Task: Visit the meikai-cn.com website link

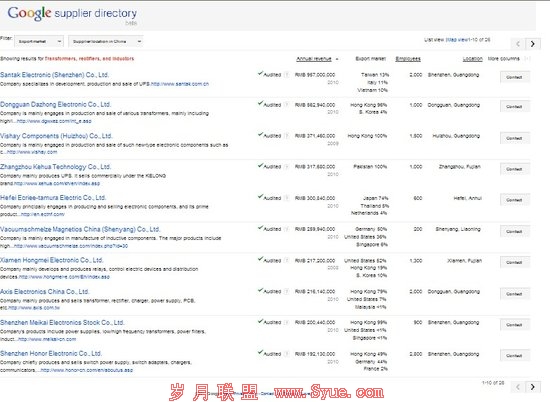Action: click(47, 339)
